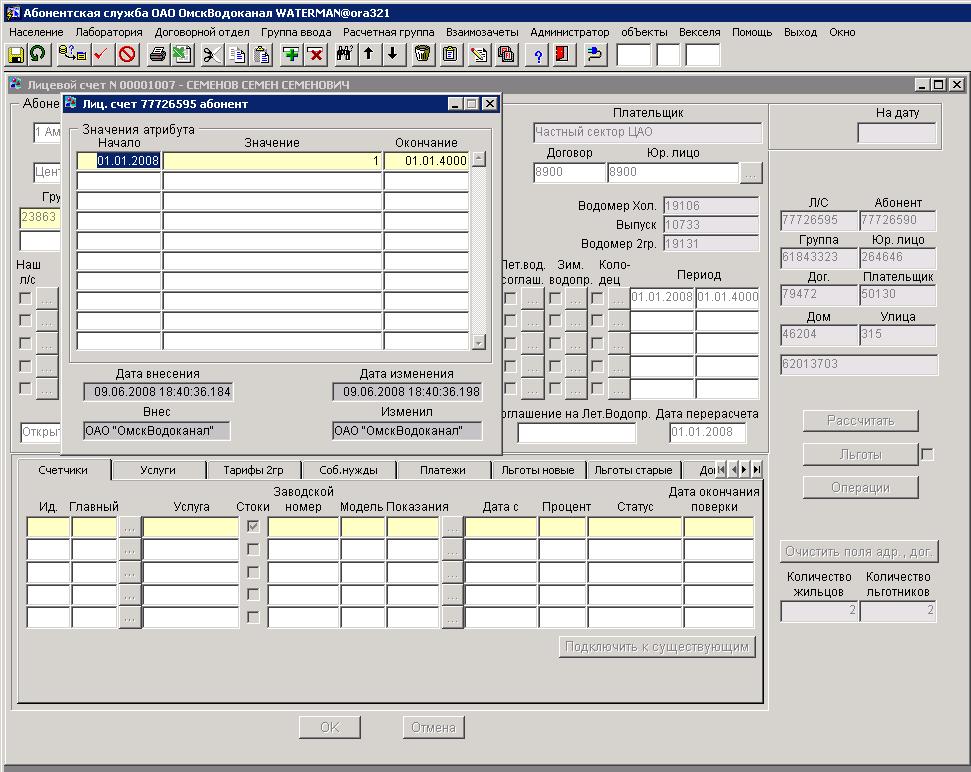Check the box next to Льготы button

click(927, 455)
